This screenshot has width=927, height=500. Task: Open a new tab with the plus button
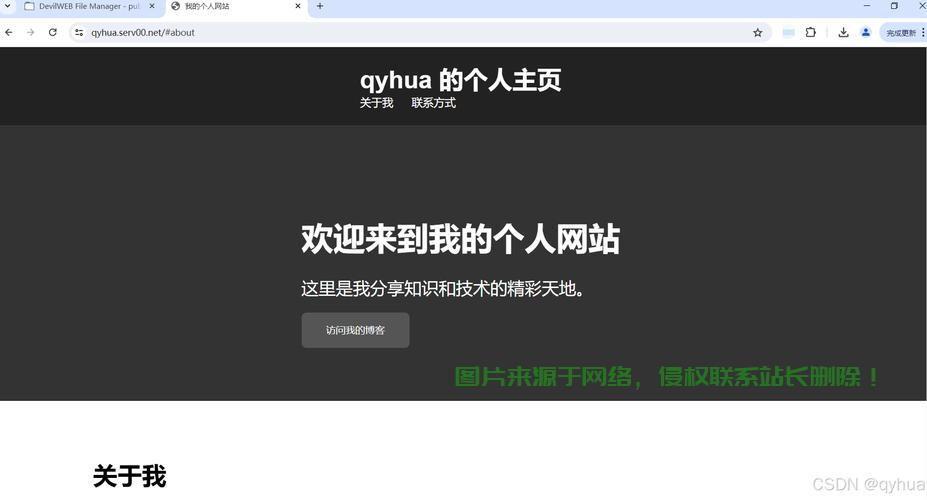[x=320, y=6]
